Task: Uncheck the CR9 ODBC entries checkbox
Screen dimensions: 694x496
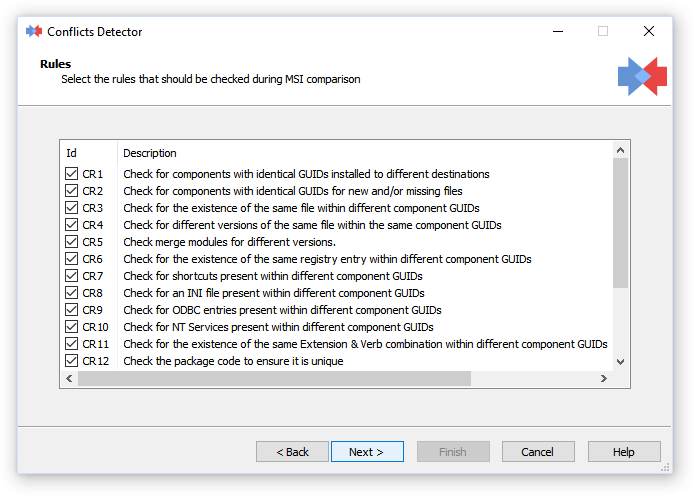Action: pyautogui.click(x=71, y=310)
